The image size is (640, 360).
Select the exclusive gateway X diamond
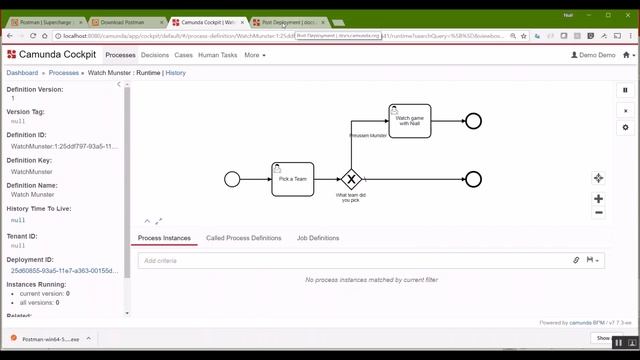click(351, 179)
